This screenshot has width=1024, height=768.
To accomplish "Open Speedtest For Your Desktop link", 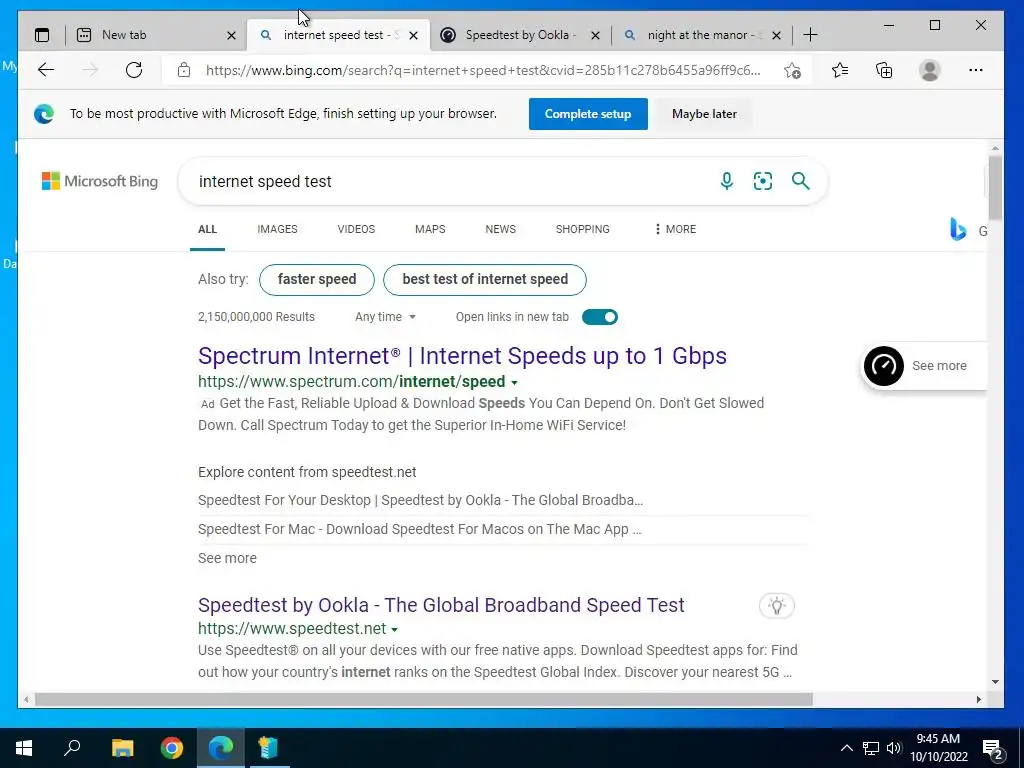I will [x=421, y=500].
